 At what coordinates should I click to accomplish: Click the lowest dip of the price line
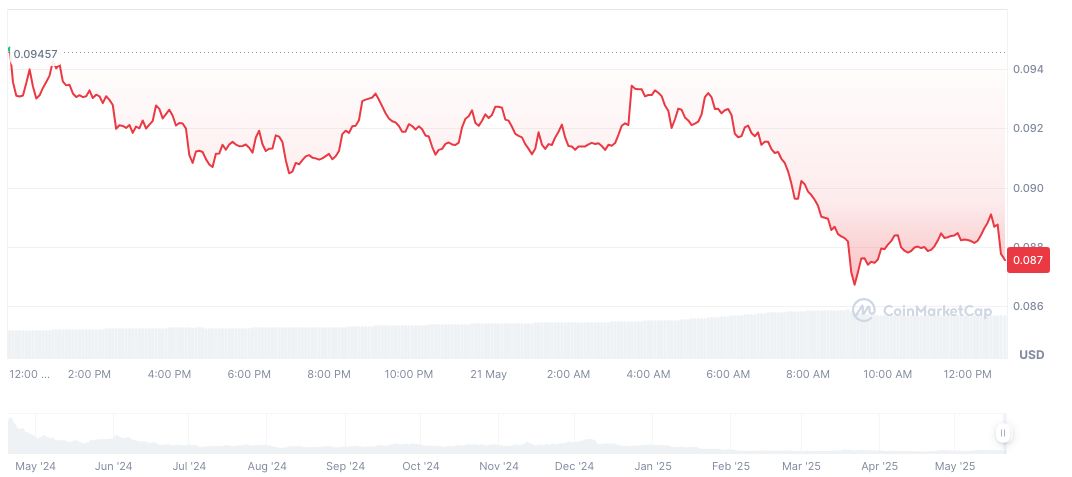click(x=855, y=285)
